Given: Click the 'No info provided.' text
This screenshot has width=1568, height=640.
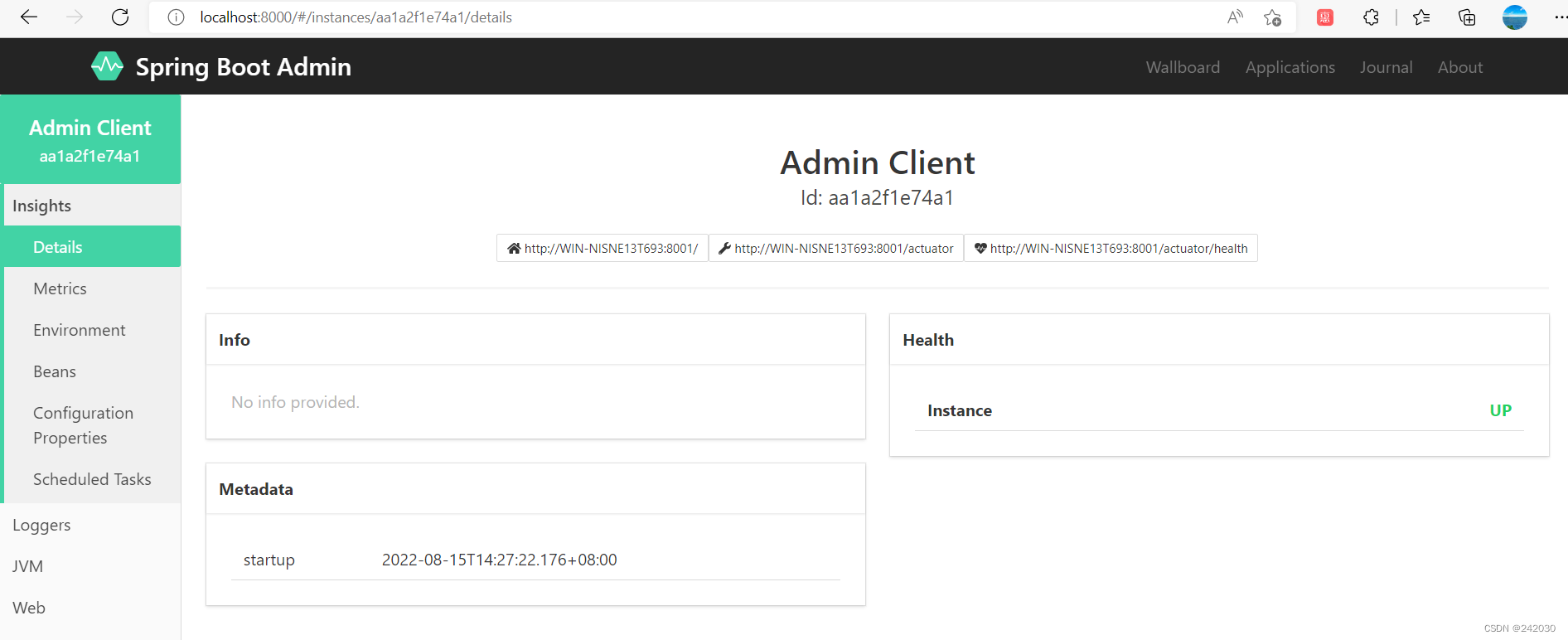Looking at the screenshot, I should (x=295, y=402).
